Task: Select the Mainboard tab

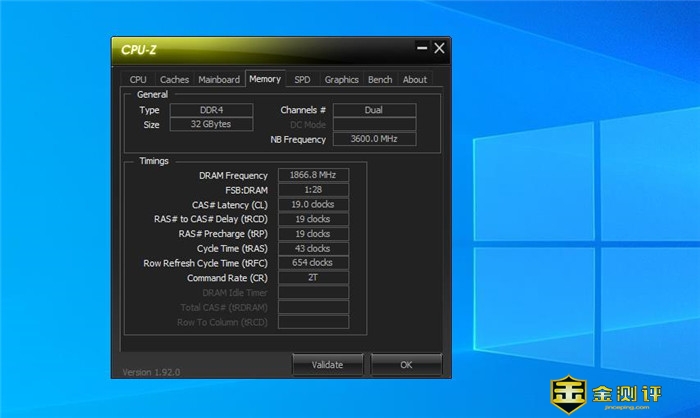Action: (219, 80)
